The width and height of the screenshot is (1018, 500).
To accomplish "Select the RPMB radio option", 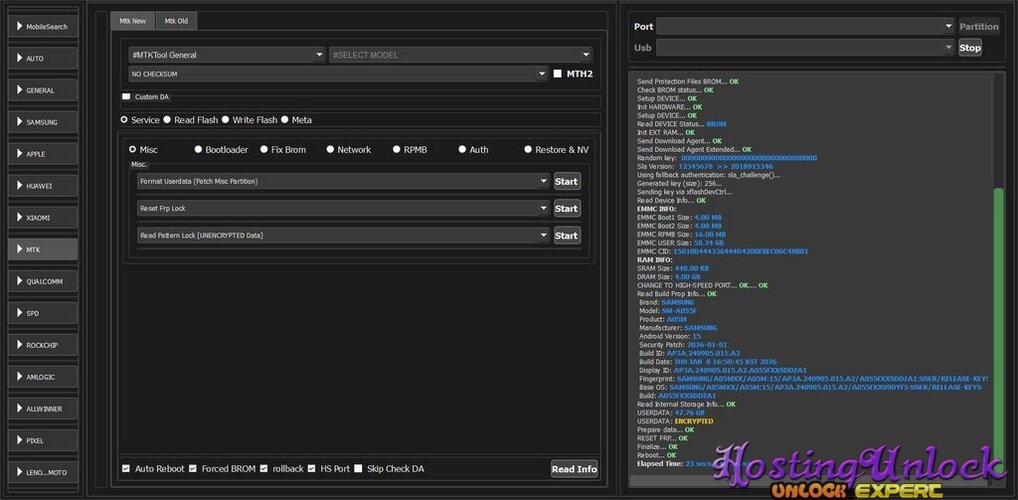I will (x=396, y=149).
